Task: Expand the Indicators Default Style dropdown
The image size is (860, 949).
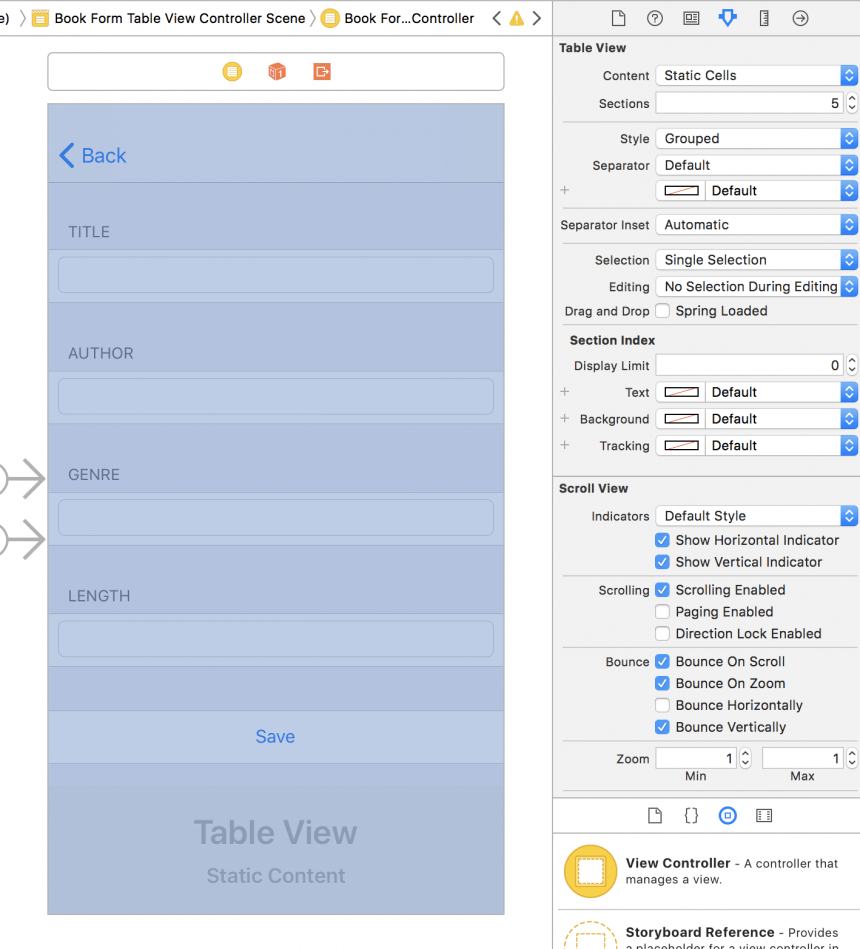Action: click(x=756, y=516)
